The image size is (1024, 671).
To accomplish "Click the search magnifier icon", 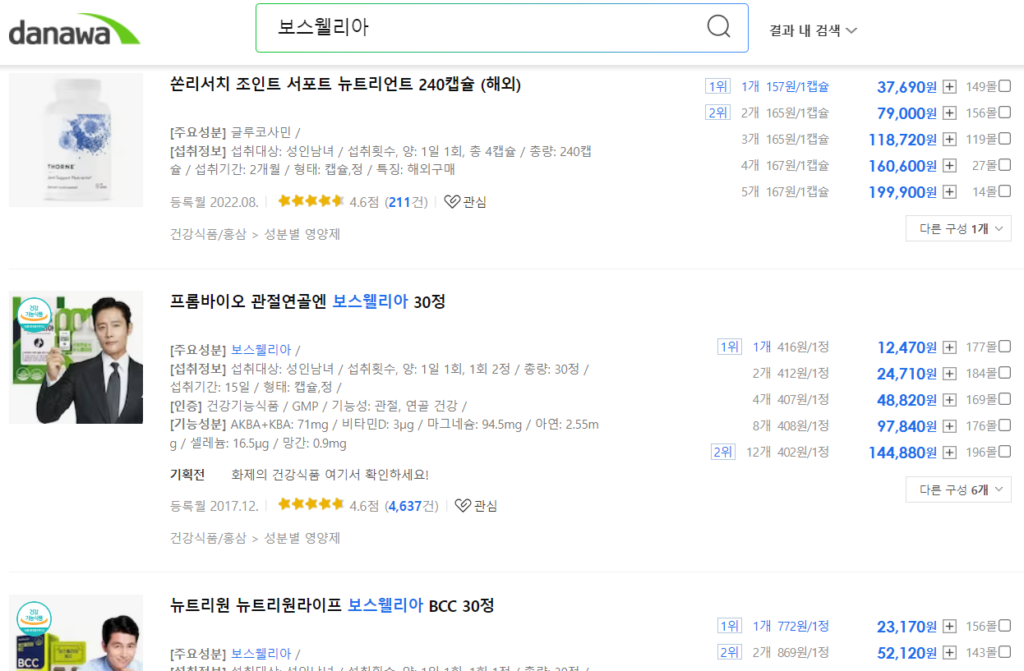I will click(718, 27).
